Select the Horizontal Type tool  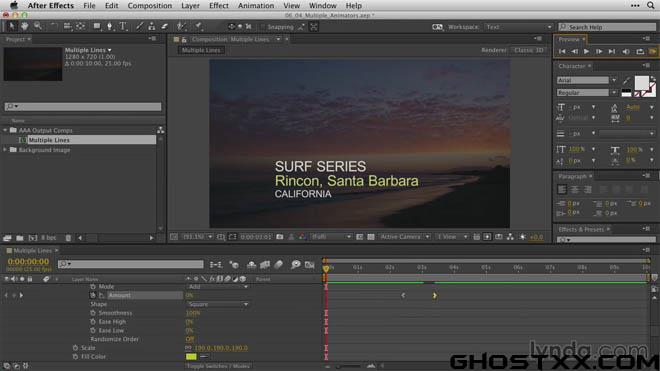[x=123, y=26]
